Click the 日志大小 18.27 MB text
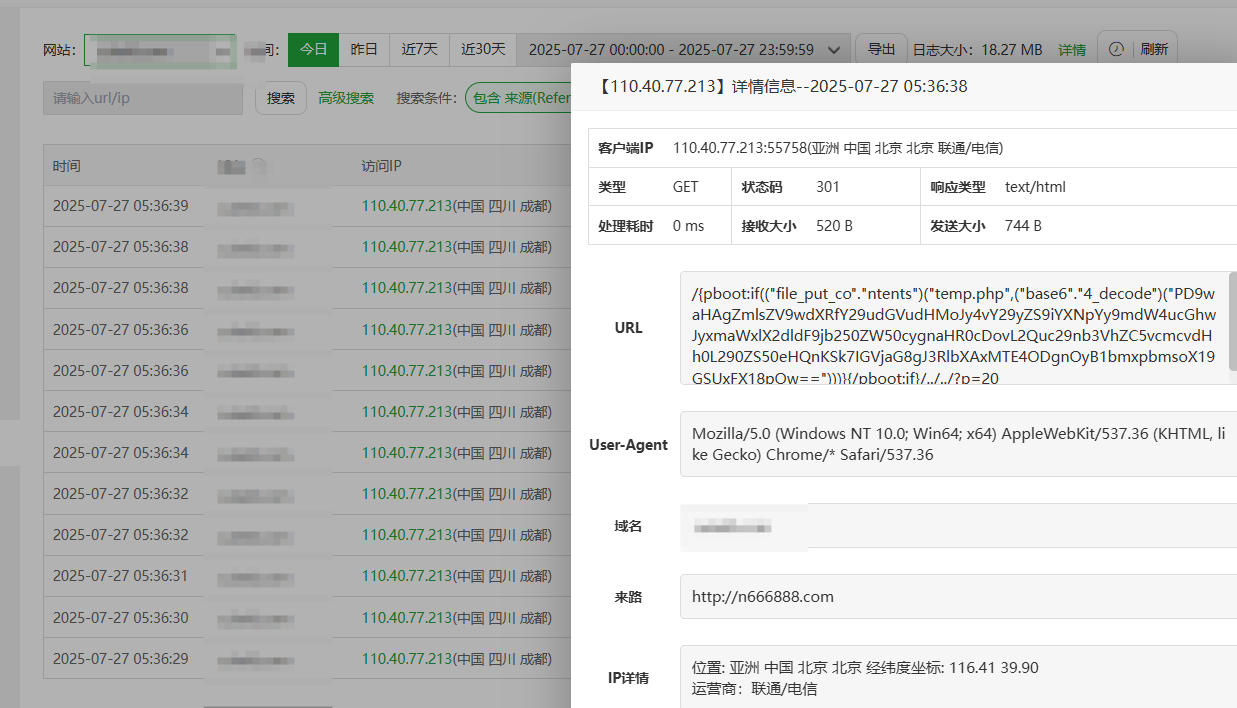1237x708 pixels. (x=978, y=49)
